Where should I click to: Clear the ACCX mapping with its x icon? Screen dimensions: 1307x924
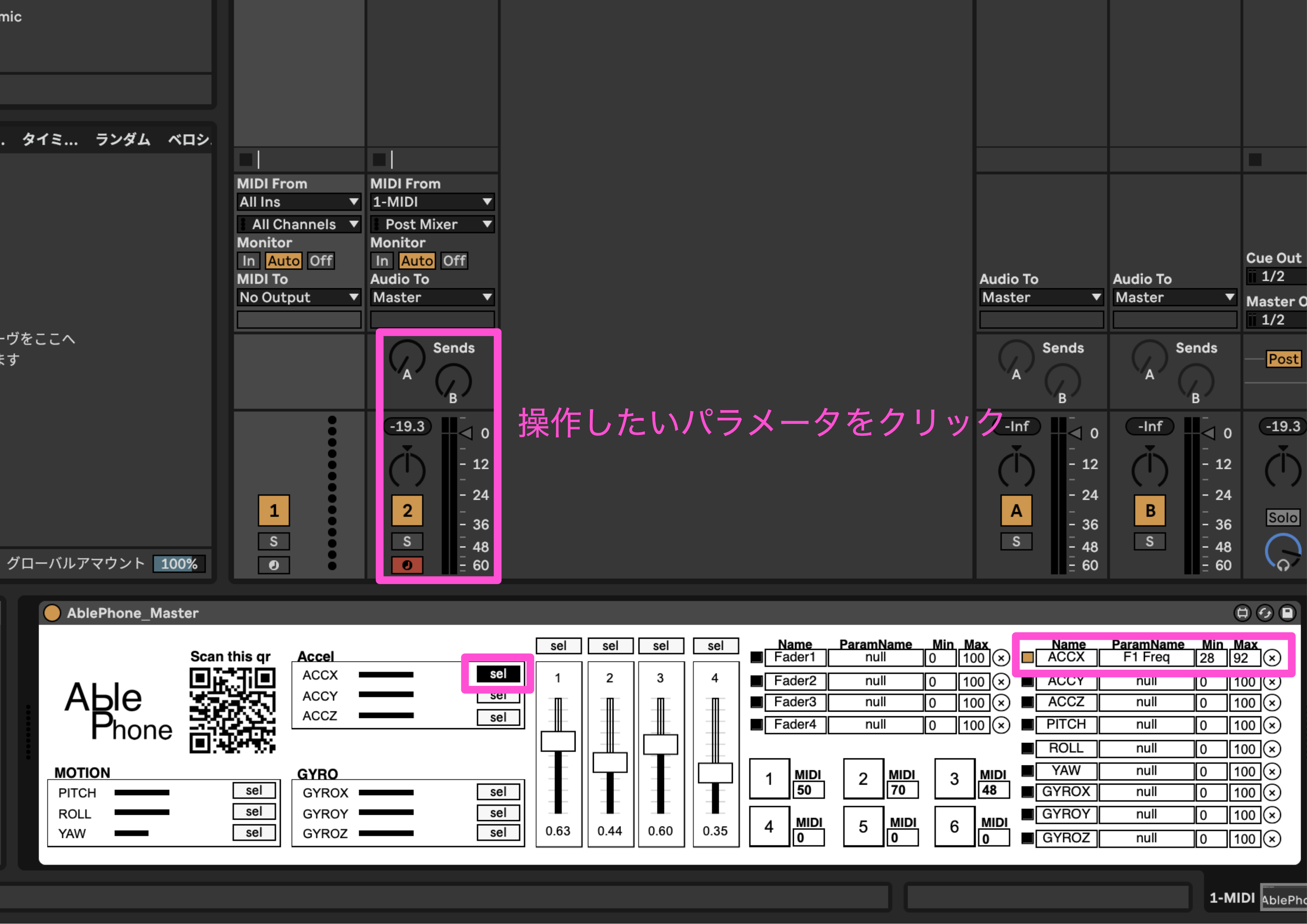point(1272,658)
